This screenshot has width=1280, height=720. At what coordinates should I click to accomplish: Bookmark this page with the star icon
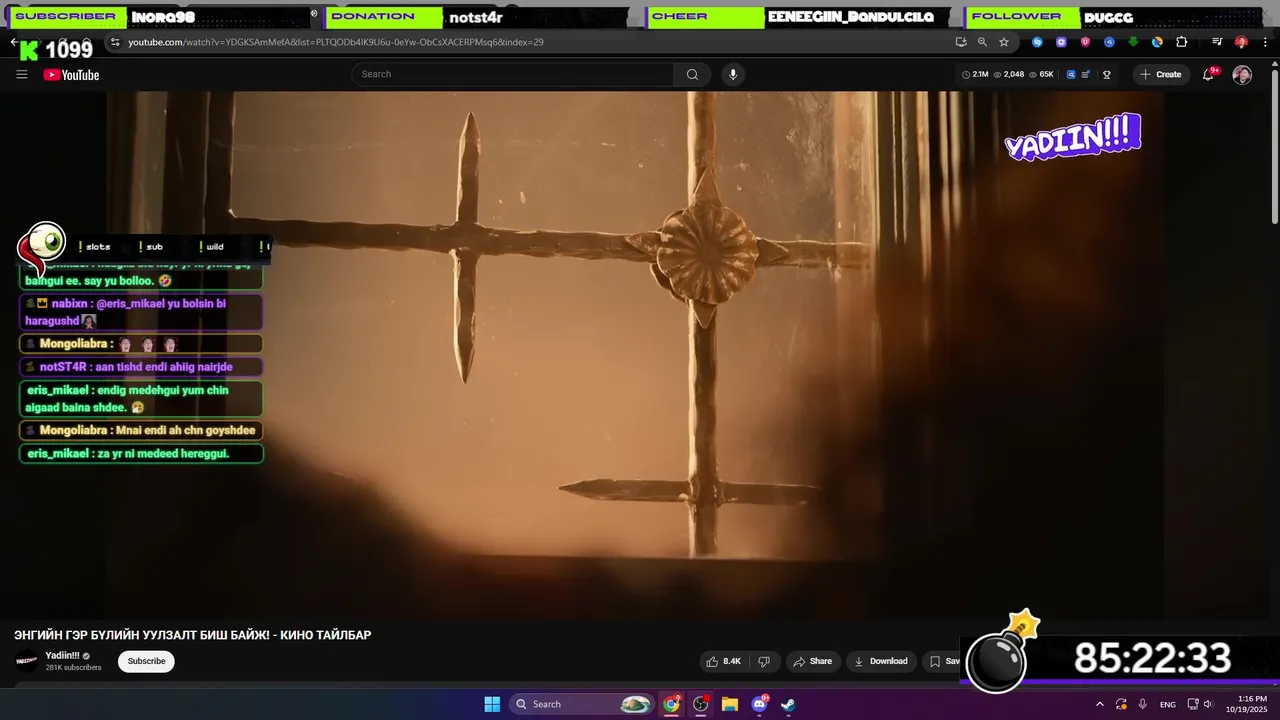(1004, 42)
